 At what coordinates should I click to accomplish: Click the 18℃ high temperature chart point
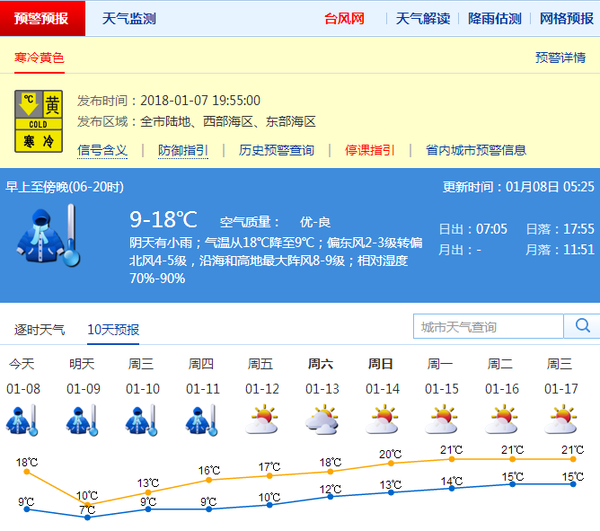click(27, 471)
